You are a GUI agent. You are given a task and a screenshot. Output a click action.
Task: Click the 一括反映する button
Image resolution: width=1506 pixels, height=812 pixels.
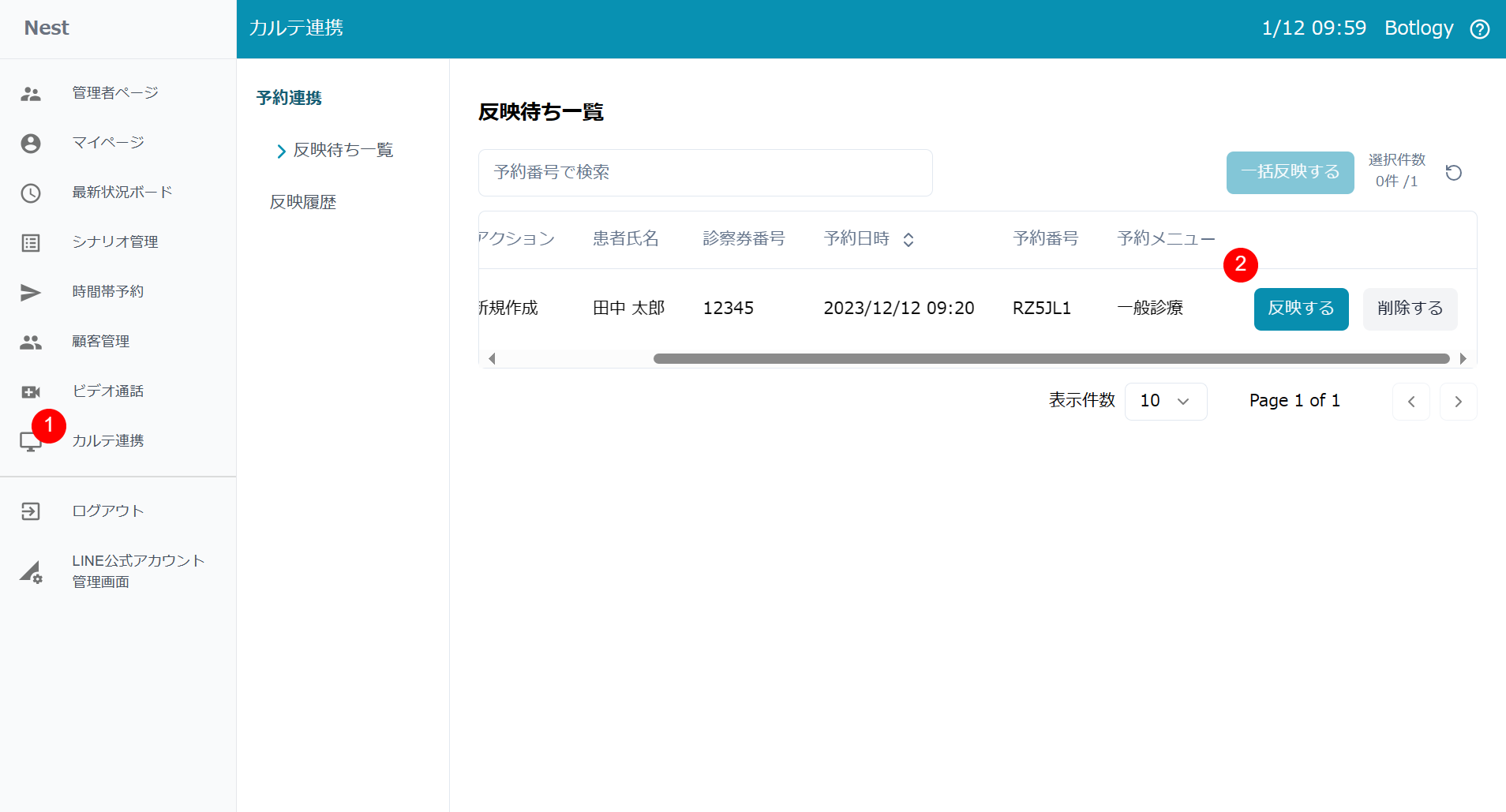pyautogui.click(x=1290, y=172)
